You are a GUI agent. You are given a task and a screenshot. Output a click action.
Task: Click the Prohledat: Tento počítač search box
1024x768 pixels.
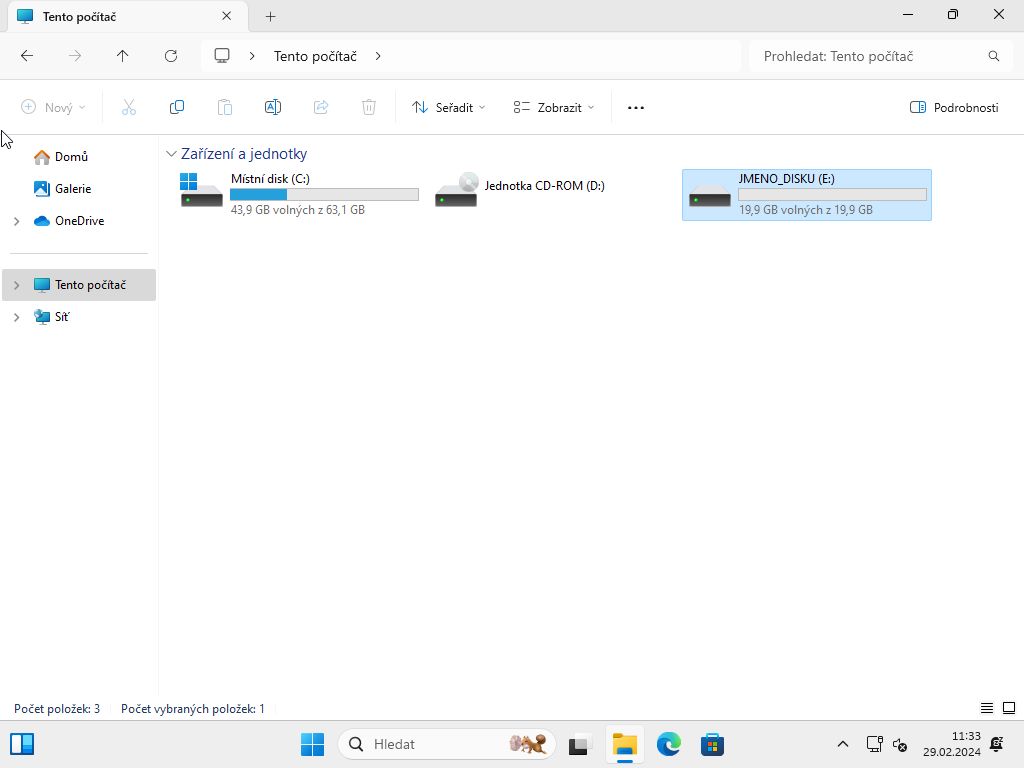[870, 56]
